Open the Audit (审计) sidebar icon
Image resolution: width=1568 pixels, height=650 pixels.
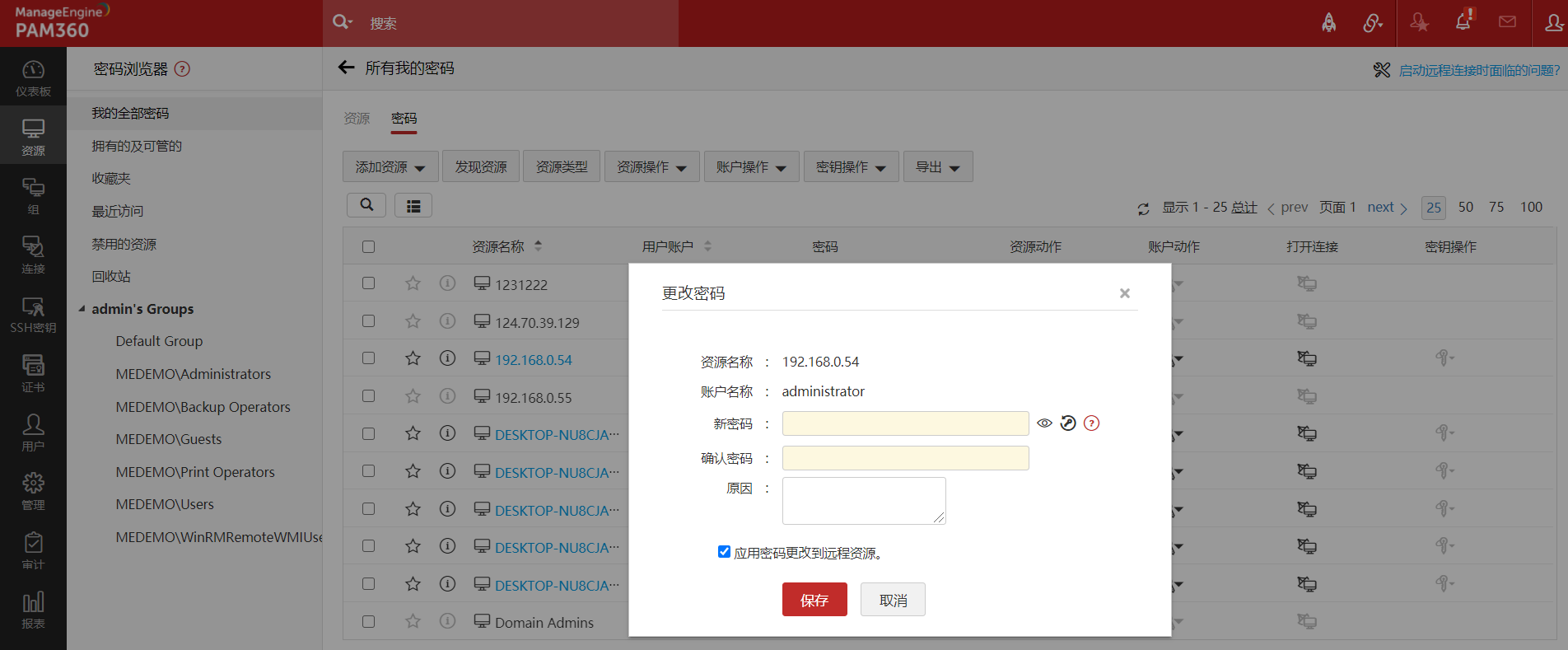[x=33, y=550]
